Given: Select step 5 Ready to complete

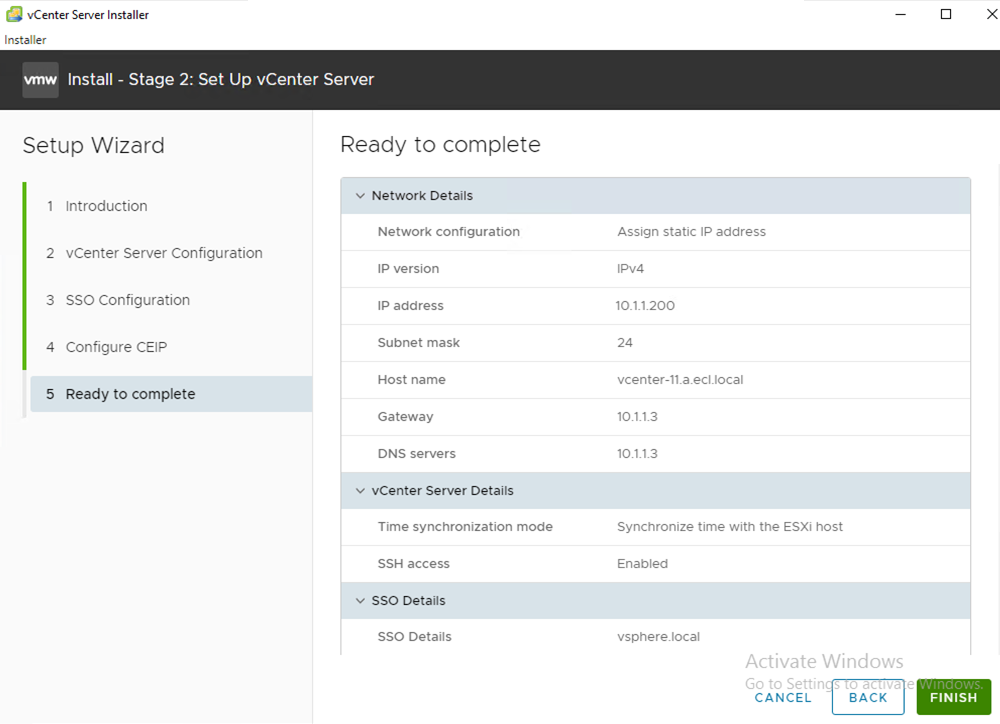Looking at the screenshot, I should click(130, 394).
